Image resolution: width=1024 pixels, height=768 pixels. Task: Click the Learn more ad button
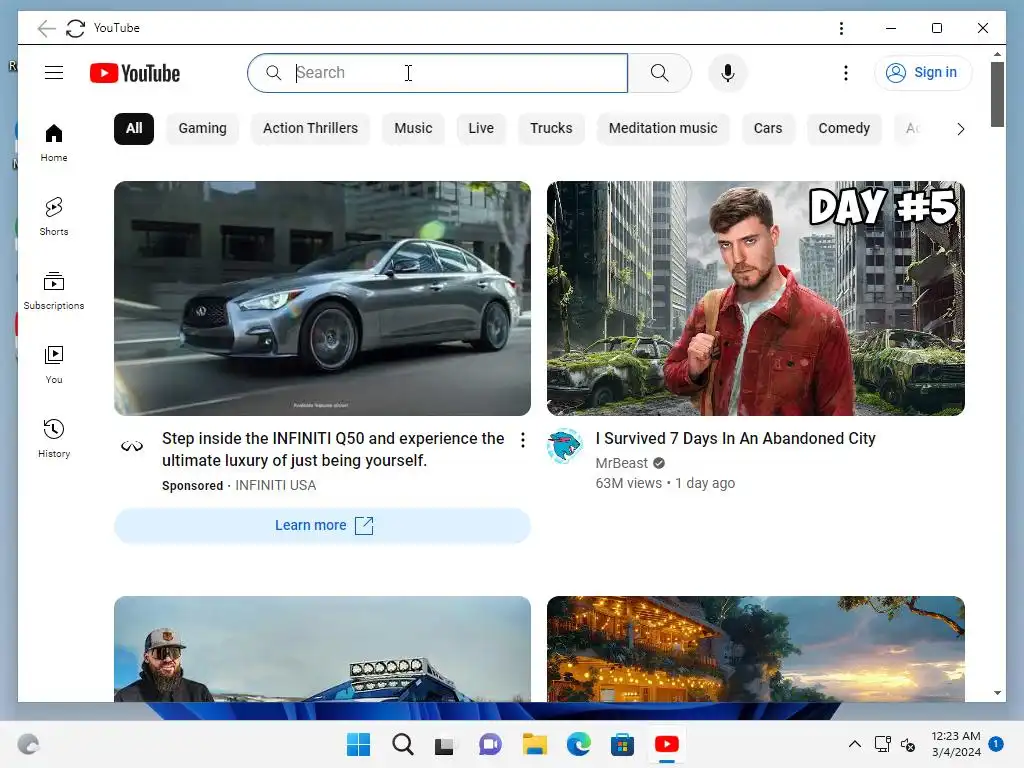[323, 526]
